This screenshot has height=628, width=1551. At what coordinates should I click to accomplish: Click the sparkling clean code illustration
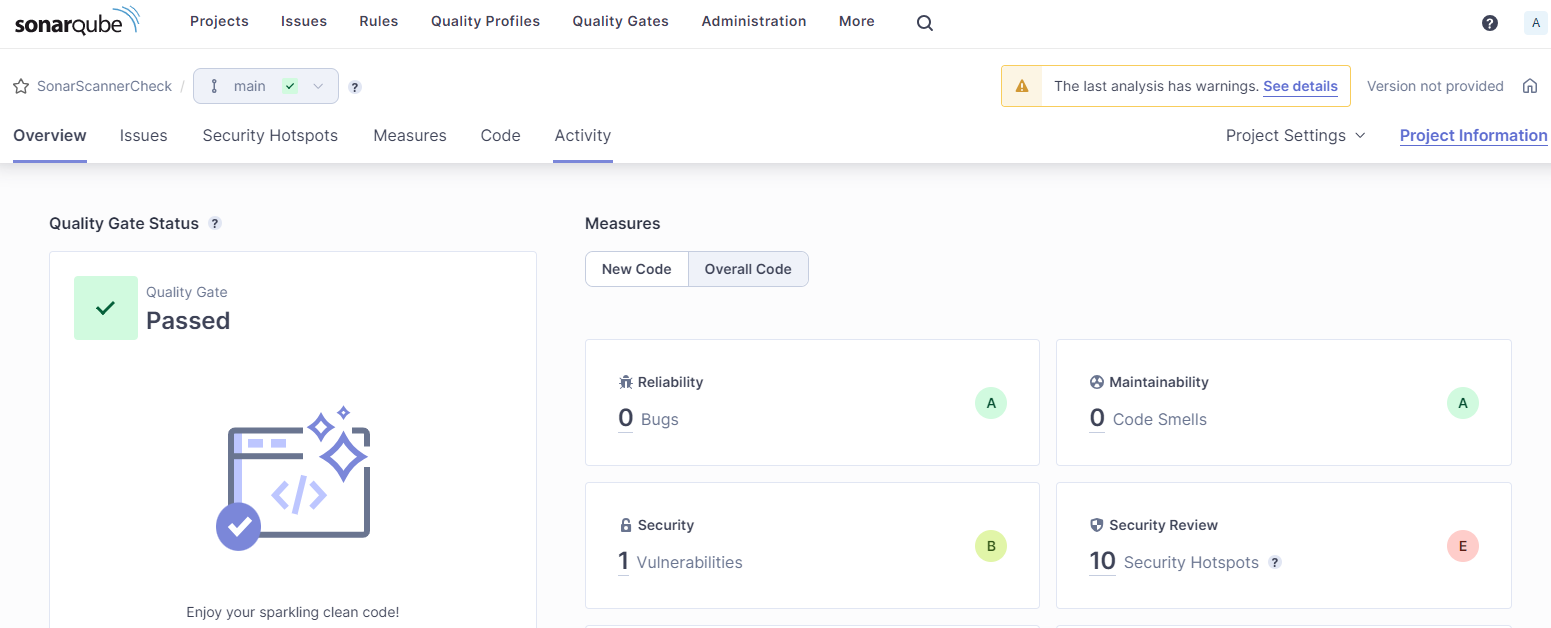point(294,478)
